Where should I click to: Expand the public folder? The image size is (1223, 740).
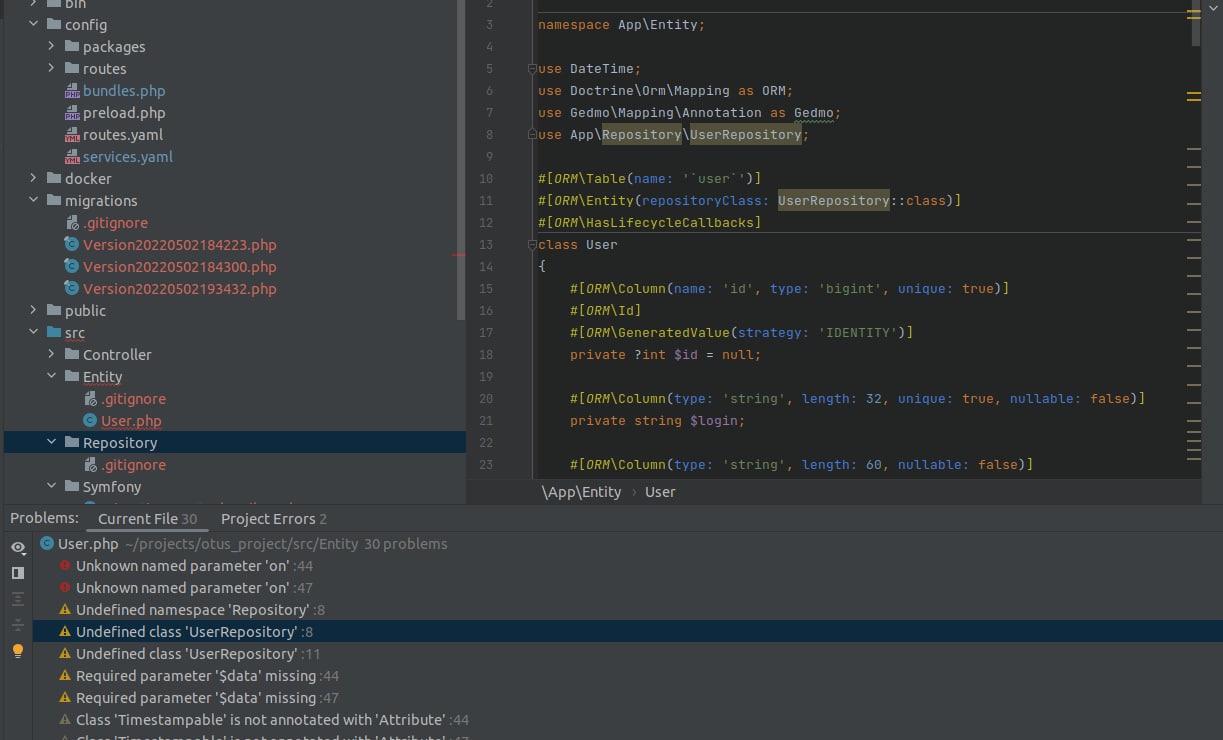click(x=33, y=311)
